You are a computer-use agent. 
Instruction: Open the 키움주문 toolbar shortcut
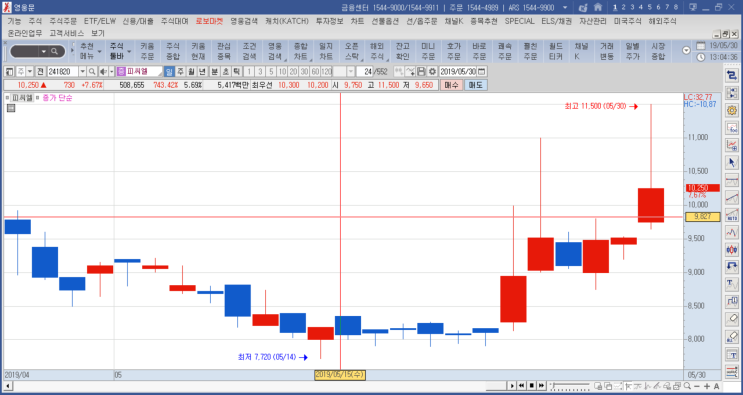[147, 51]
